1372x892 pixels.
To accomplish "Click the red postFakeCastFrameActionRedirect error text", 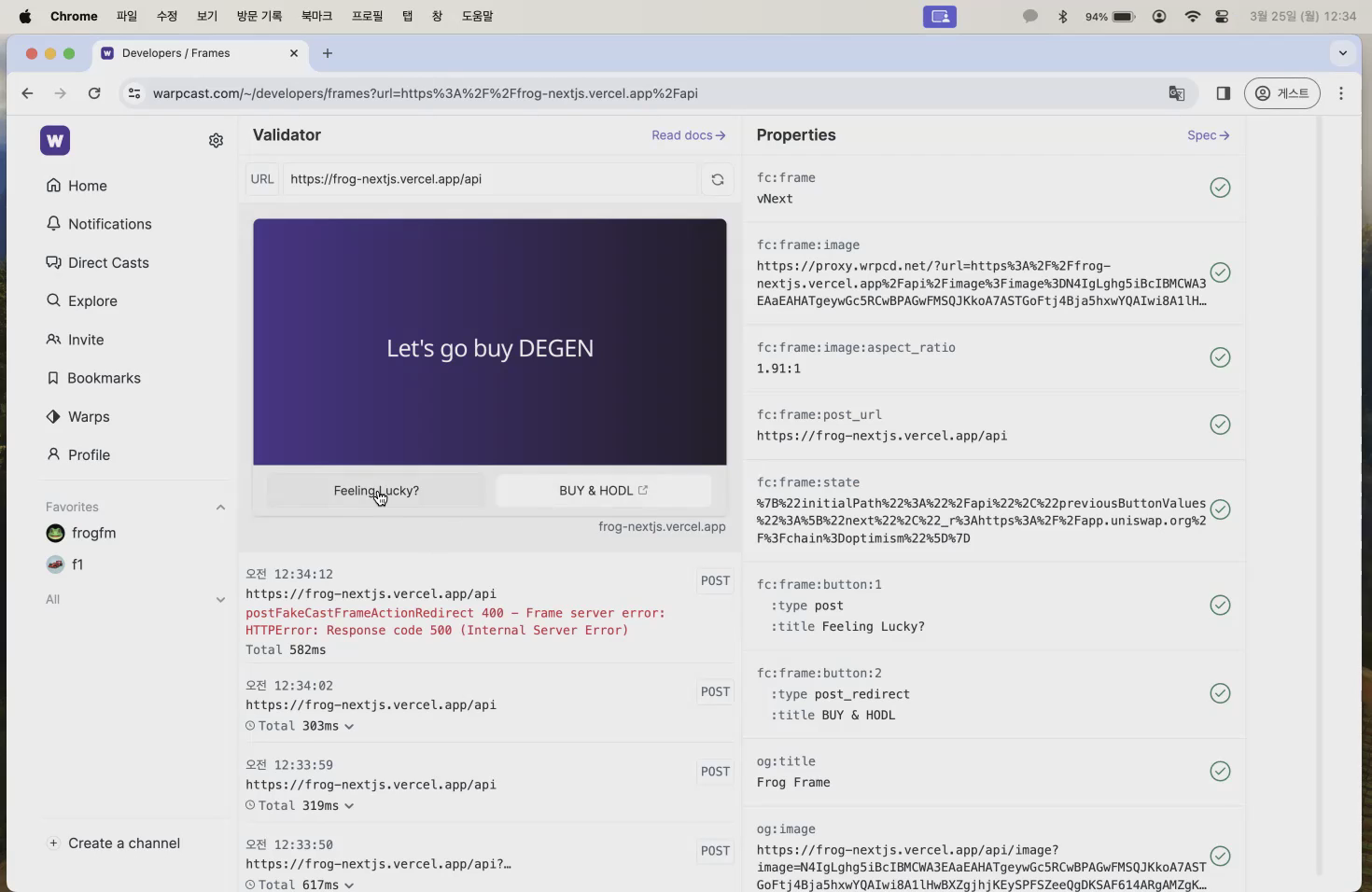I will point(455,621).
